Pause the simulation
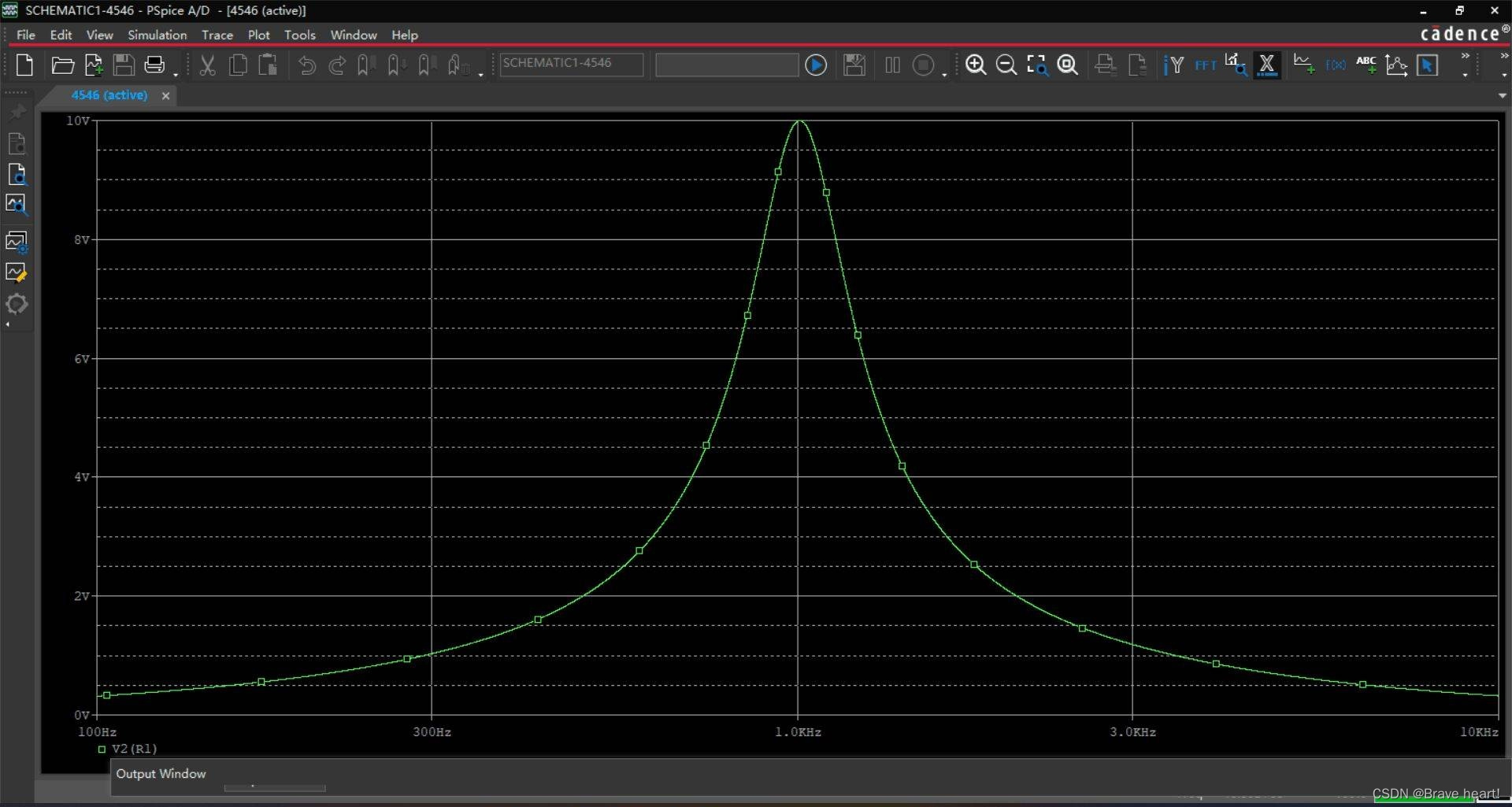The width and height of the screenshot is (1512, 807). 892,65
